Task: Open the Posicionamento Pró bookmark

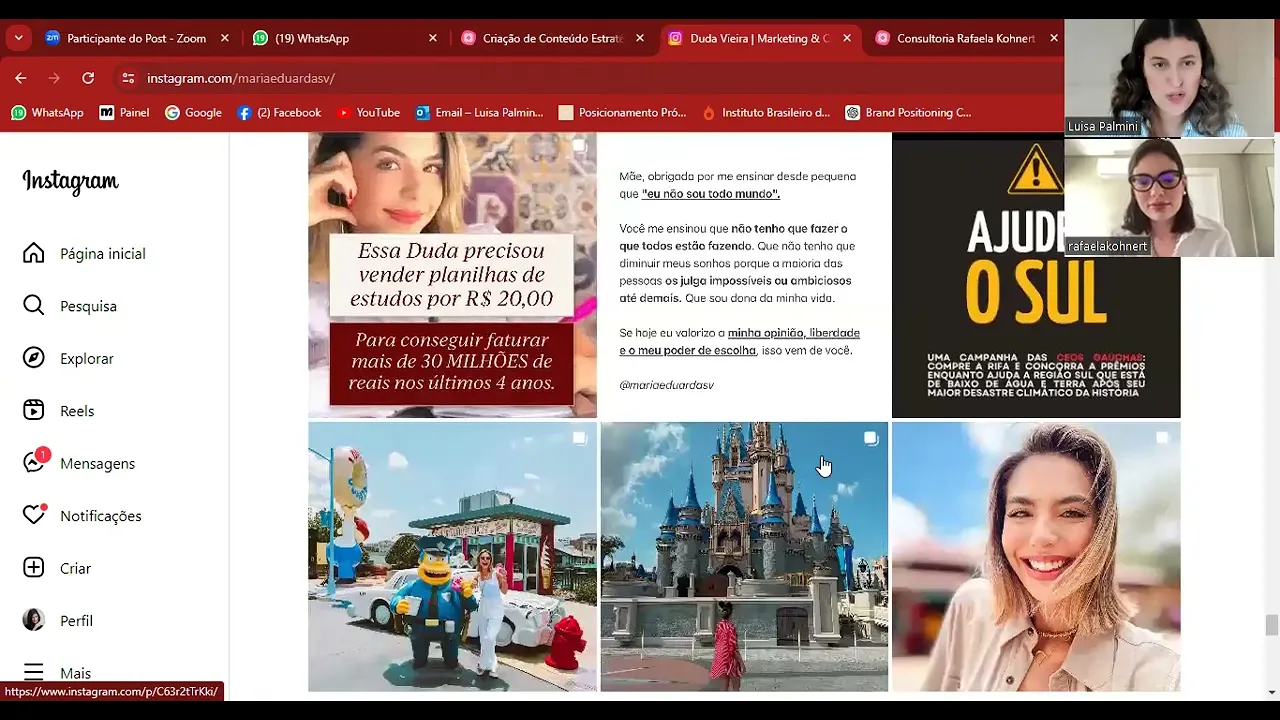Action: (x=622, y=113)
